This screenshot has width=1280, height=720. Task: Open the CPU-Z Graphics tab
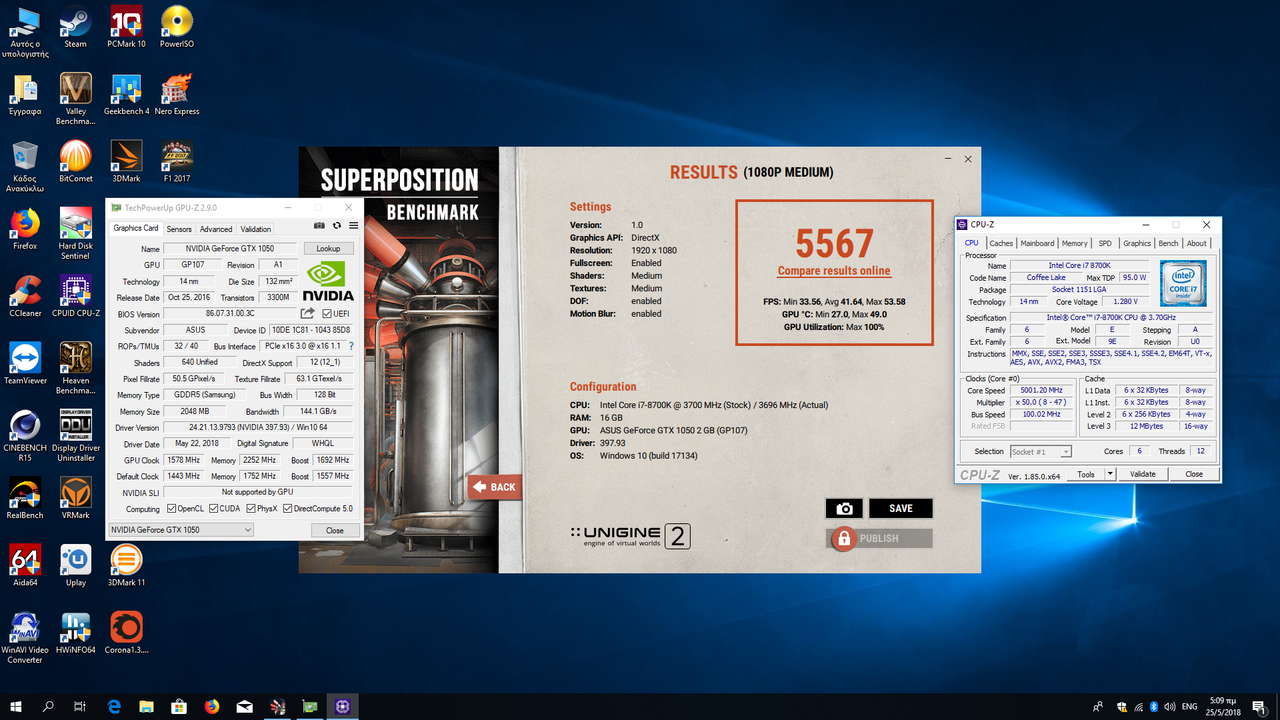click(x=1137, y=243)
